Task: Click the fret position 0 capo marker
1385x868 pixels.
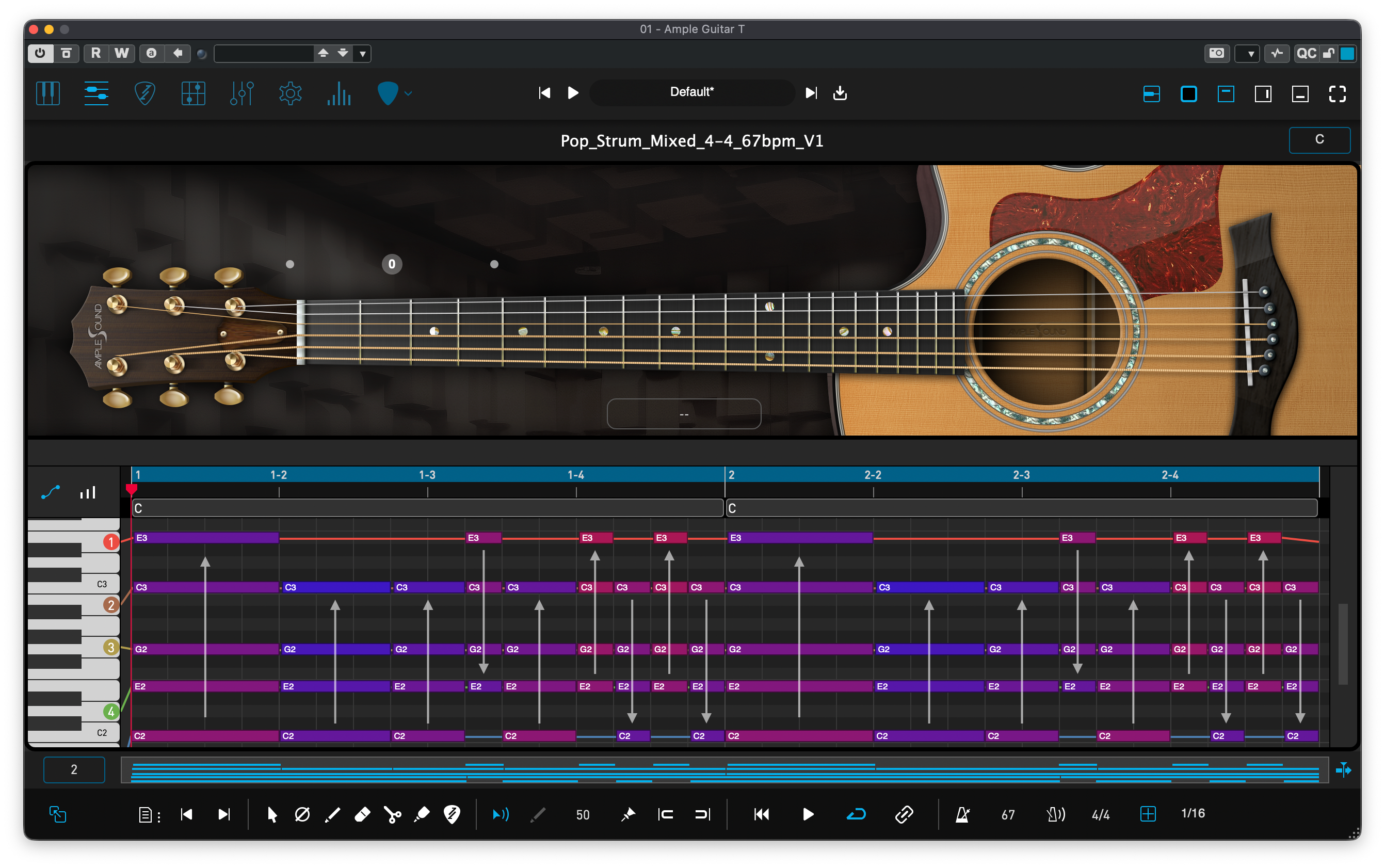Action: 392,264
